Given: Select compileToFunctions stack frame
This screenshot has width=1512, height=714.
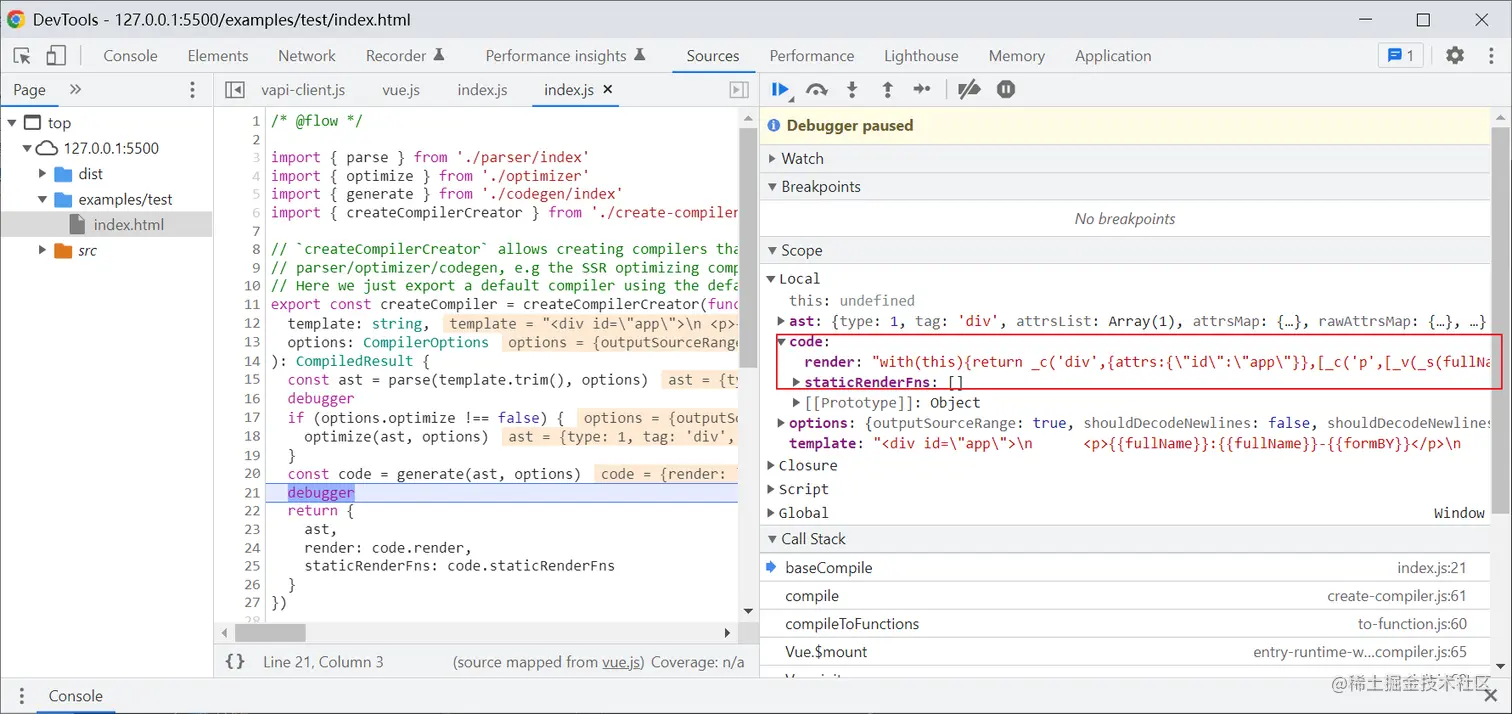Looking at the screenshot, I should [x=1124, y=624].
